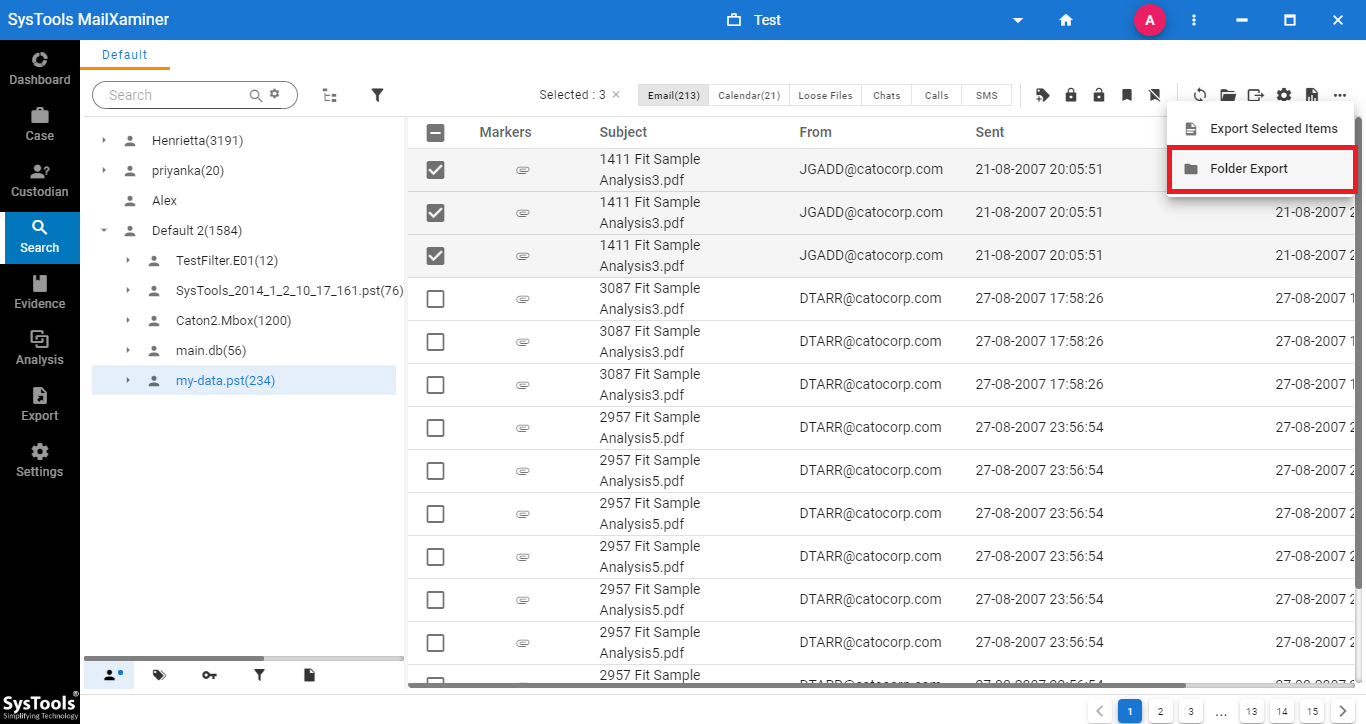This screenshot has height=724, width=1366.
Task: Click the remove bookmark icon in toolbar
Action: [1155, 95]
